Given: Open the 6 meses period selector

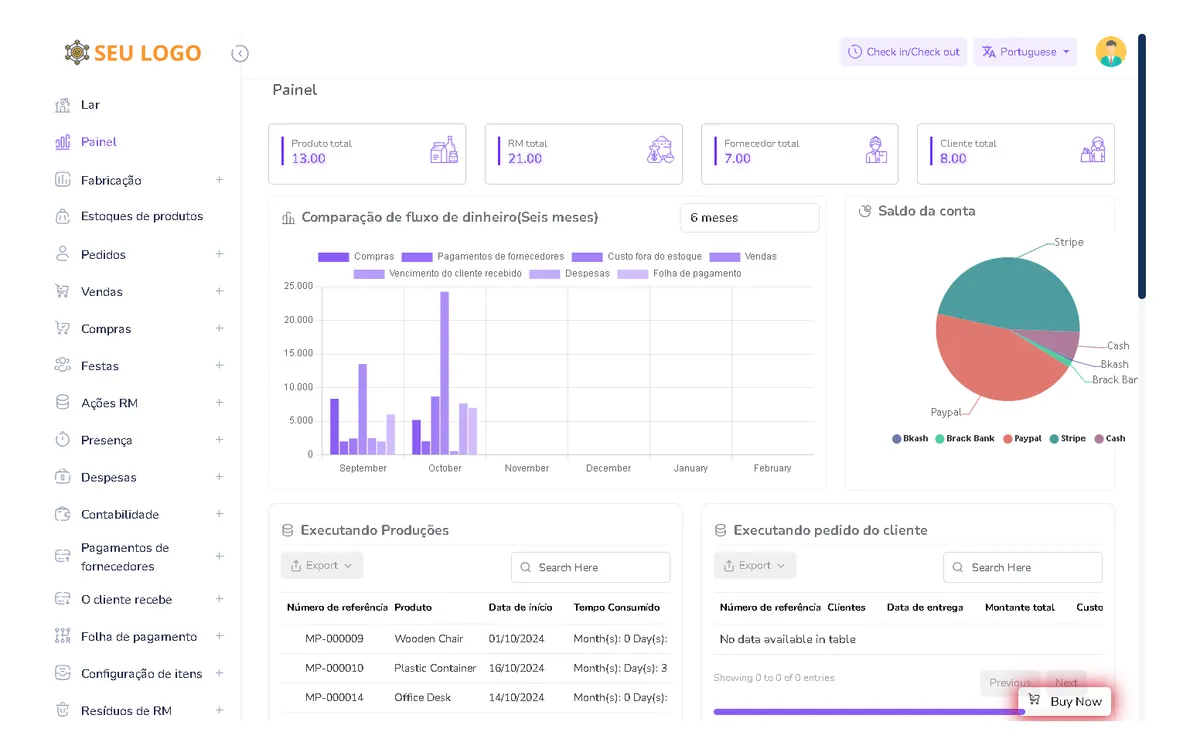Looking at the screenshot, I should (x=749, y=218).
